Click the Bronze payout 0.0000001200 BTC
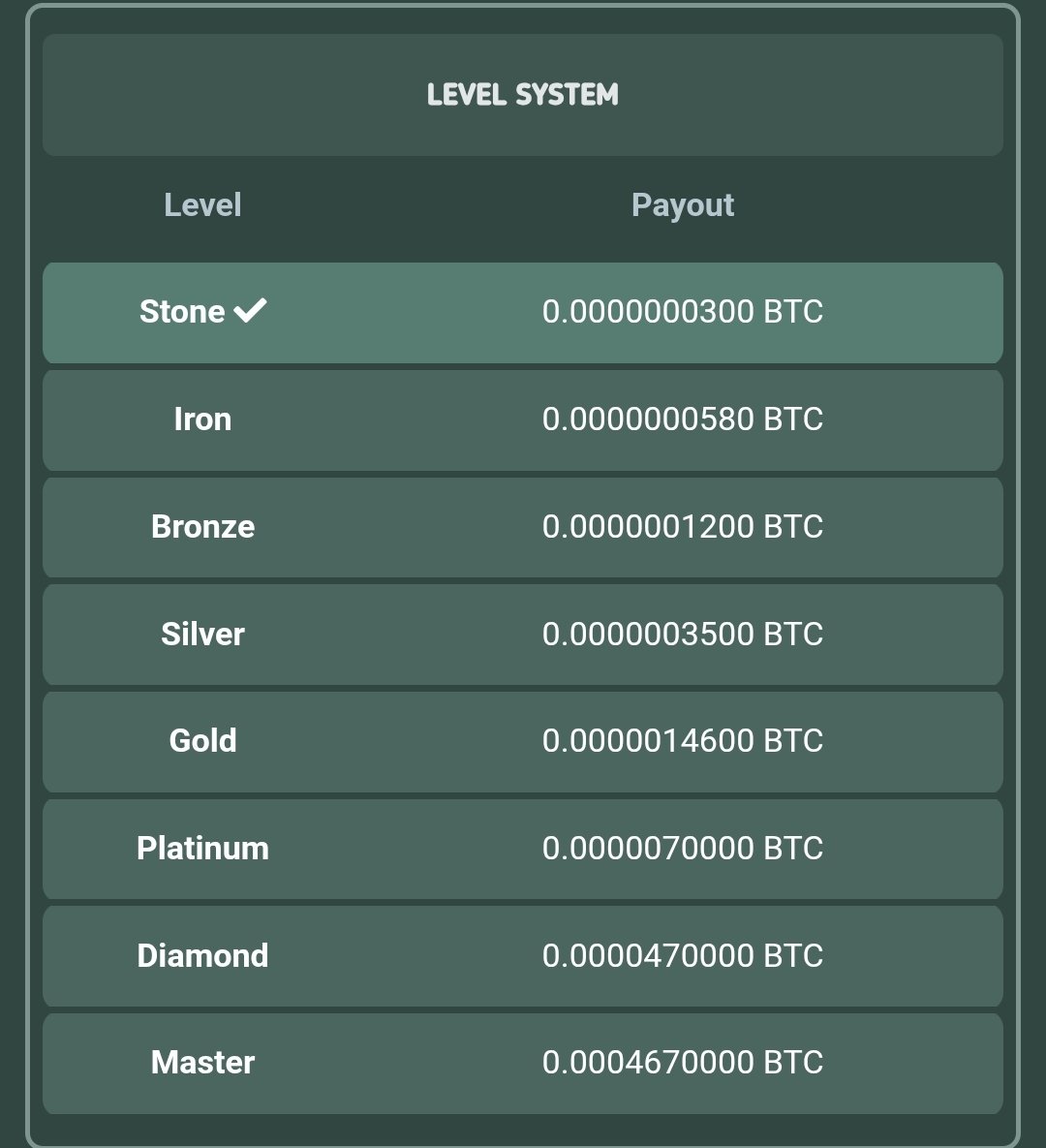Viewport: 1046px width, 1148px height. pyautogui.click(x=683, y=526)
